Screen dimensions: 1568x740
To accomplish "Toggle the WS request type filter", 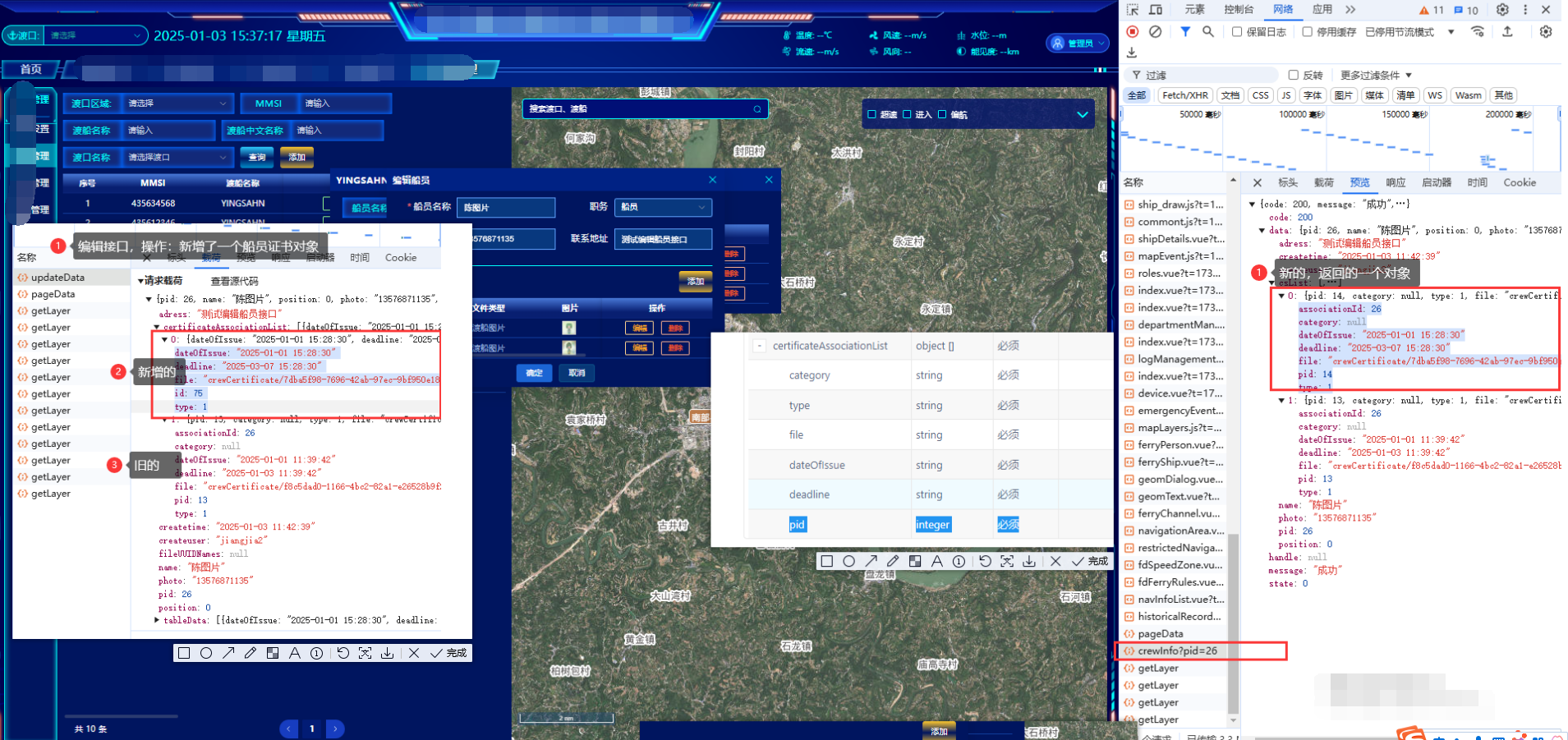I will click(x=1435, y=95).
